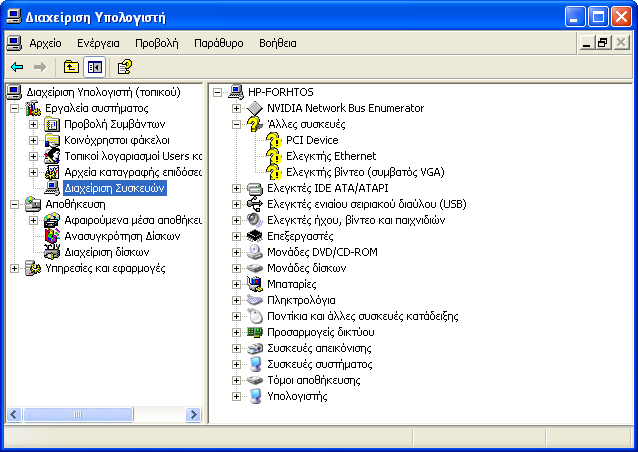Click the Συσκευές απεικόνισης camera icon
638x452 pixels.
coord(255,348)
